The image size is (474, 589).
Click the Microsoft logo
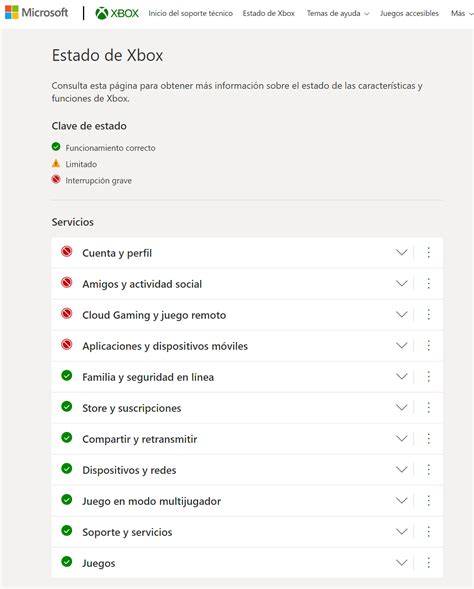[x=36, y=13]
